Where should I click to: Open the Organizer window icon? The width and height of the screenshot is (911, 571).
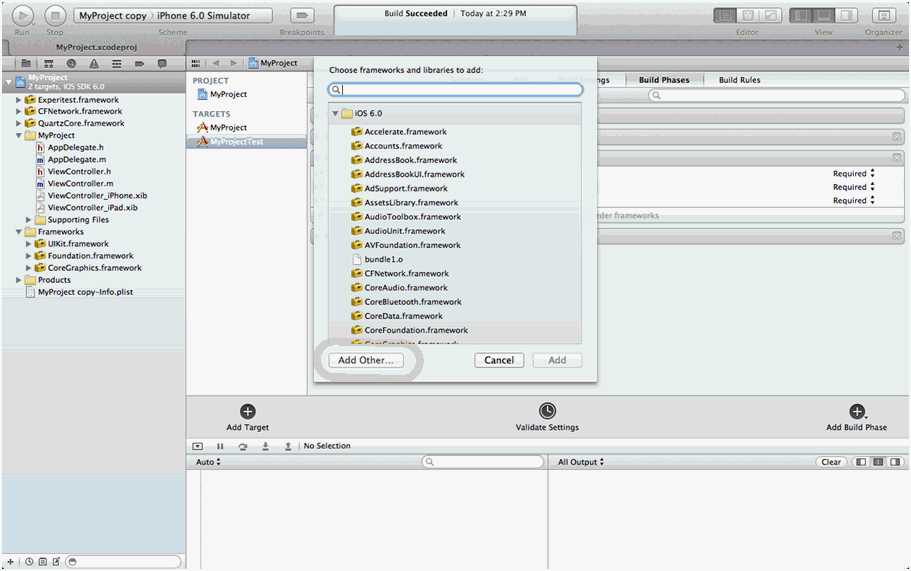883,16
